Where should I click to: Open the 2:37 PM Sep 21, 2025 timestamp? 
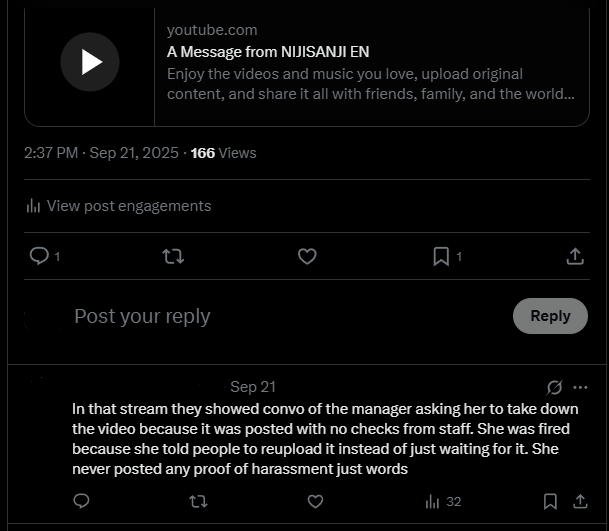pyautogui.click(x=101, y=153)
